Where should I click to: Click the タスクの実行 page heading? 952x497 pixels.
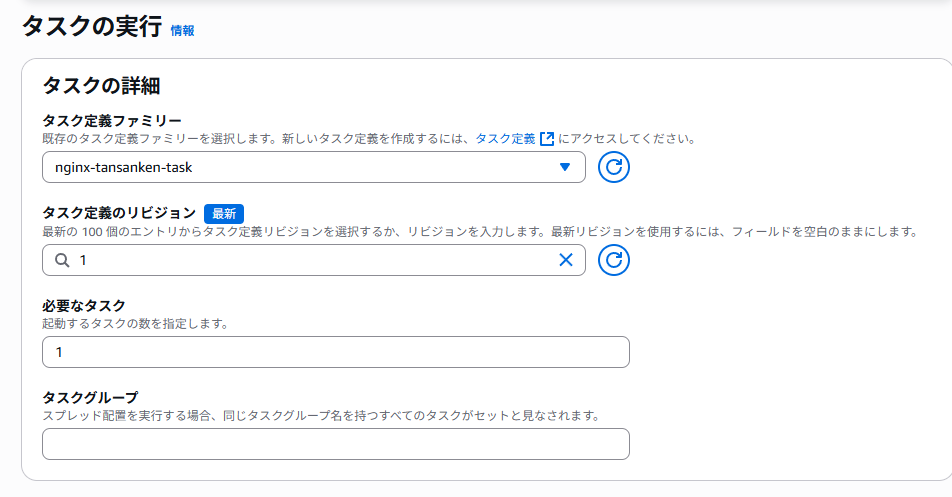91,27
